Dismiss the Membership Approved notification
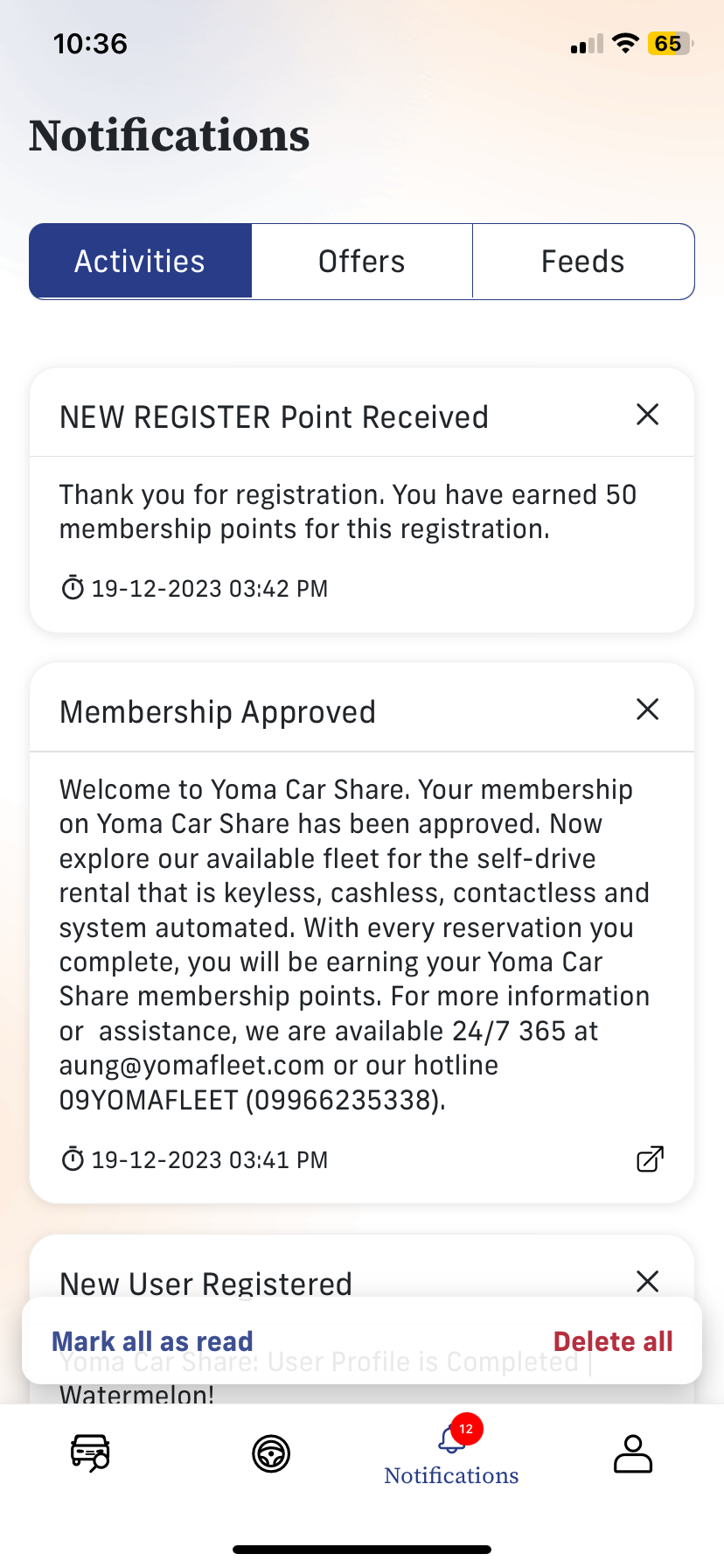Screen dimensions: 724x1568 click(x=647, y=710)
